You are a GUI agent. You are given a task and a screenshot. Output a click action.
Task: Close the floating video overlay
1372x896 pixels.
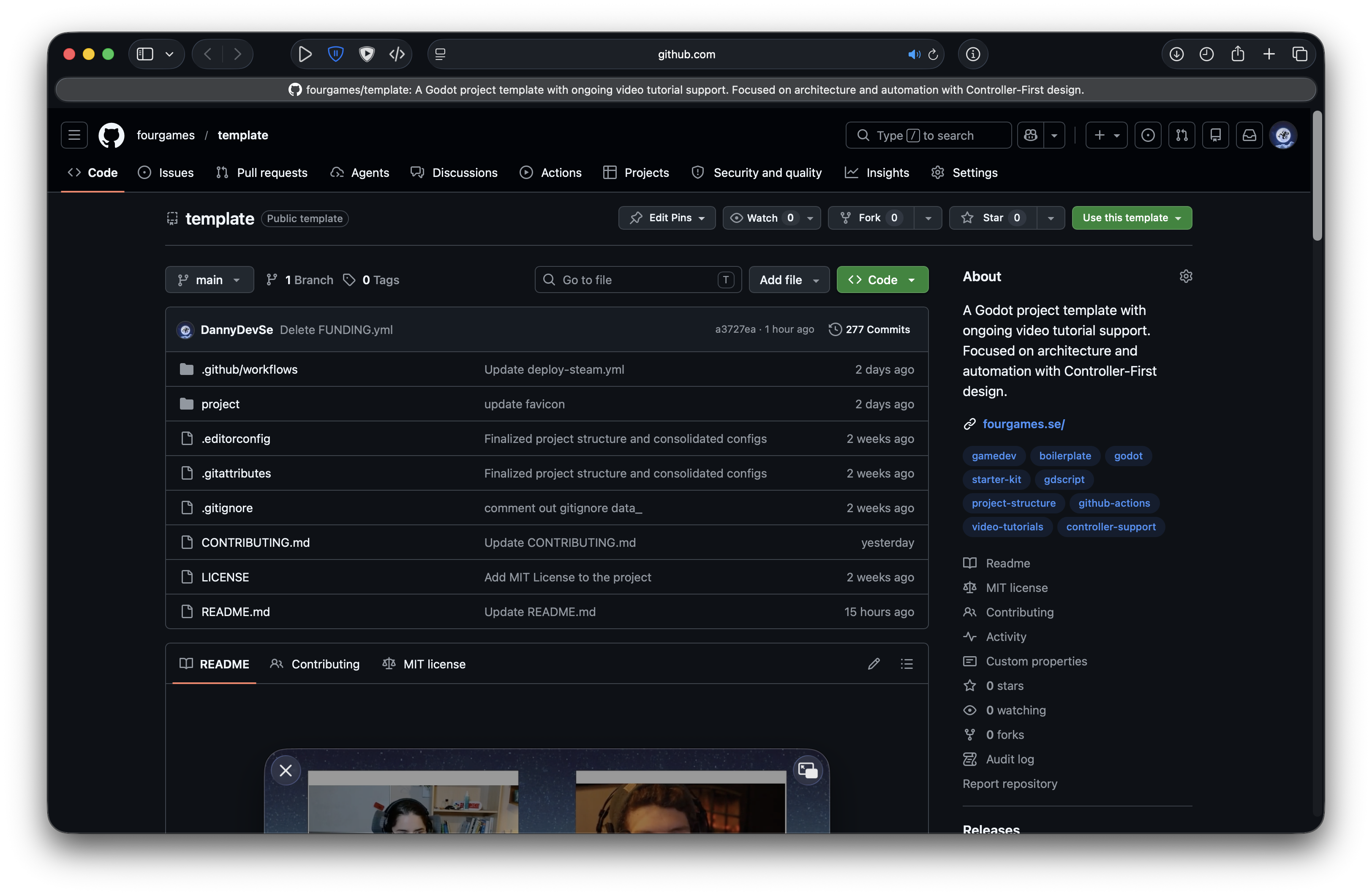click(x=286, y=771)
